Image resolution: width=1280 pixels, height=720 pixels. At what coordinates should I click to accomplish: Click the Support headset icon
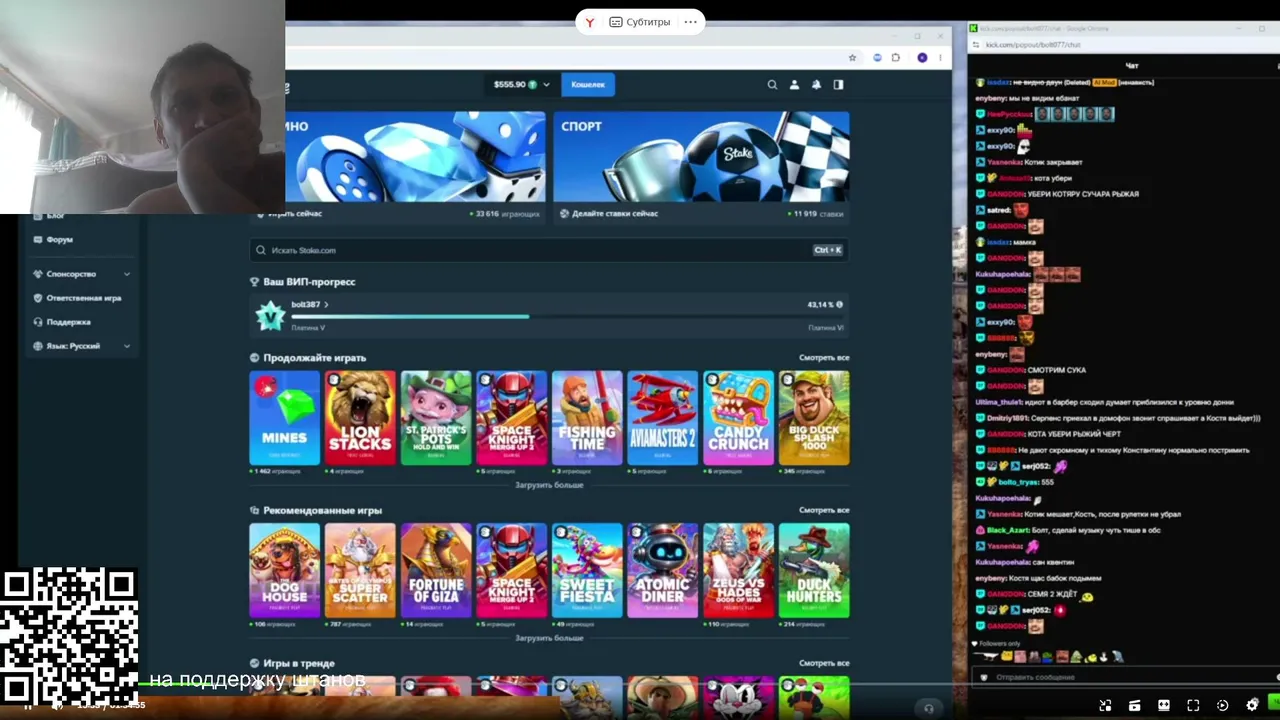(x=38, y=322)
